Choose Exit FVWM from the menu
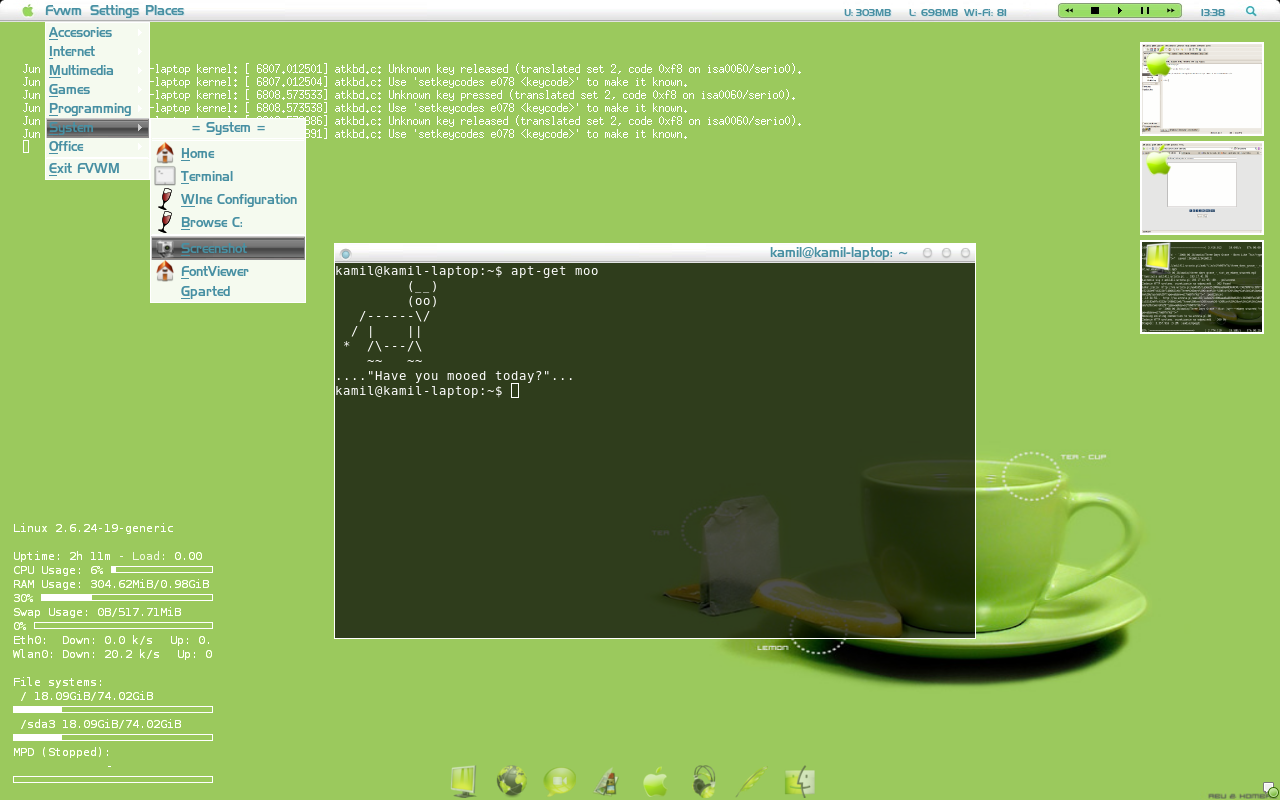This screenshot has height=800, width=1280. tap(97, 168)
